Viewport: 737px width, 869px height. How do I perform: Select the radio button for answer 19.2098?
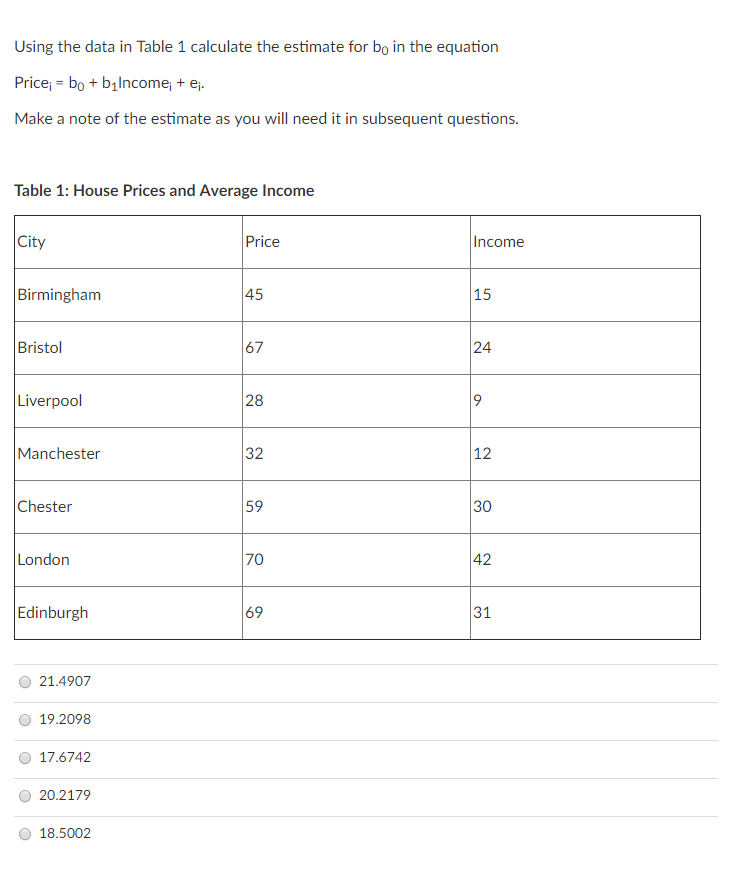click(x=24, y=719)
